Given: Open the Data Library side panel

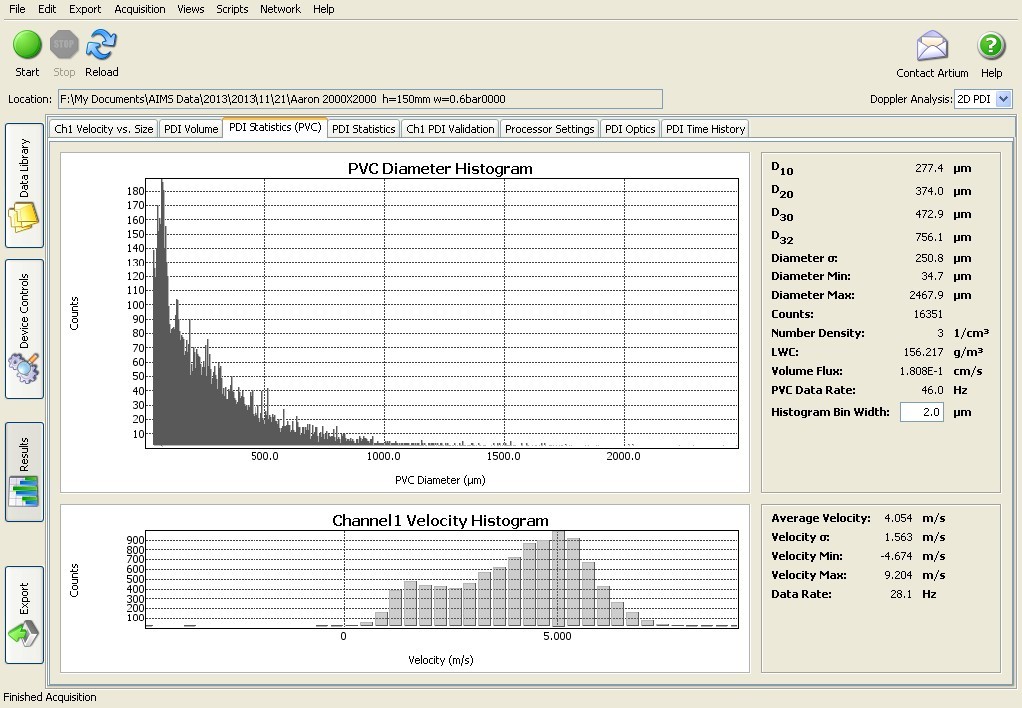Looking at the screenshot, I should point(25,186).
